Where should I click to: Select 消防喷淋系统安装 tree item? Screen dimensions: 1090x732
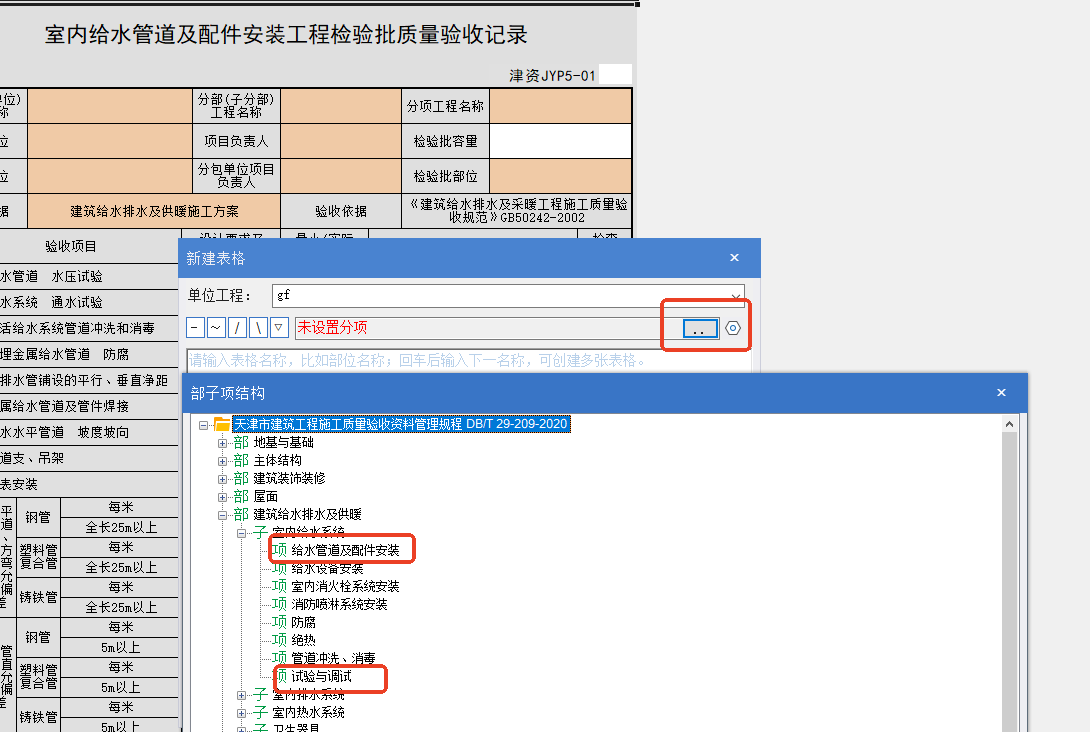click(339, 604)
